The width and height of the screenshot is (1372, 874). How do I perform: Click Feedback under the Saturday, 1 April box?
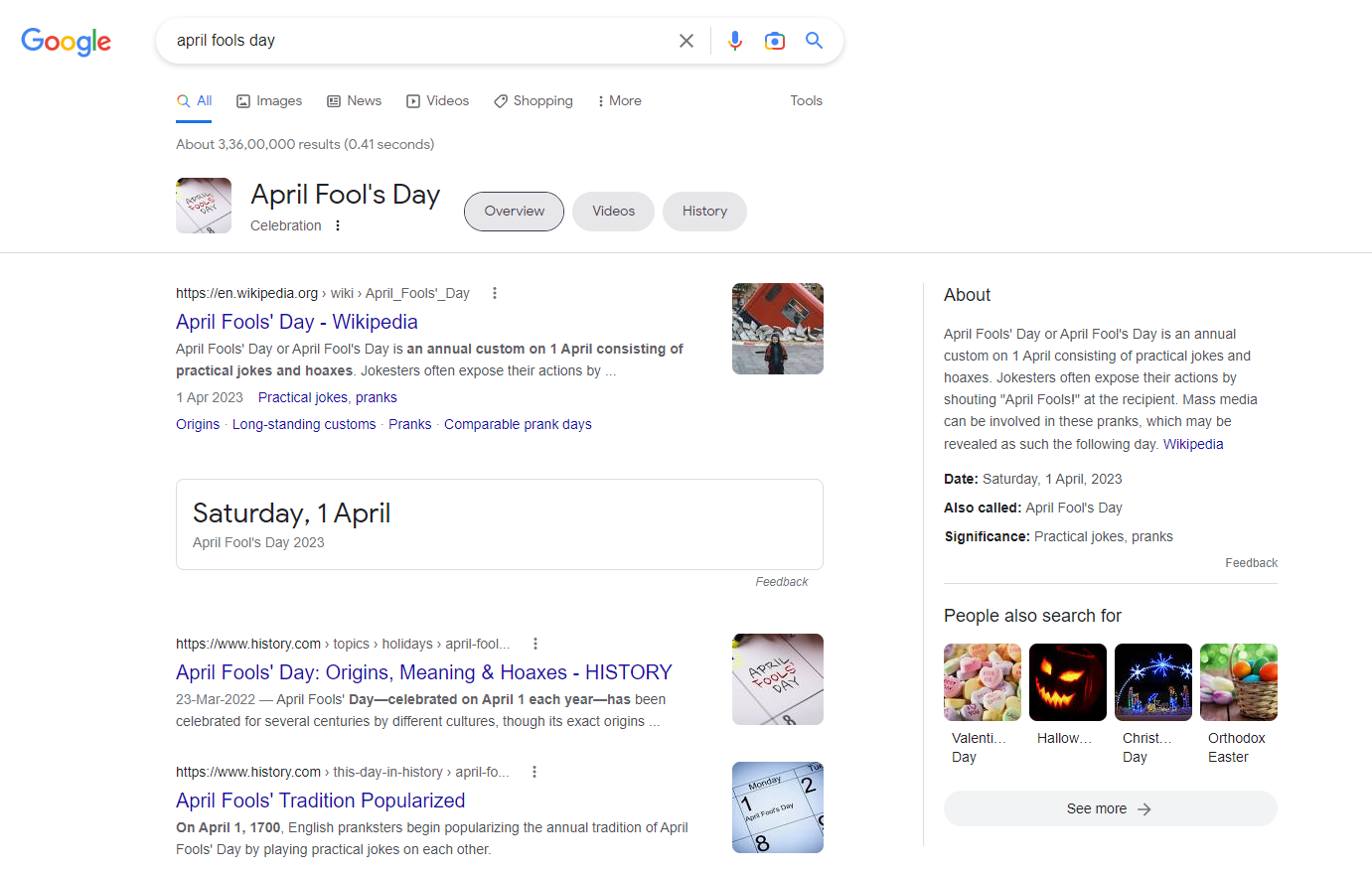[781, 582]
